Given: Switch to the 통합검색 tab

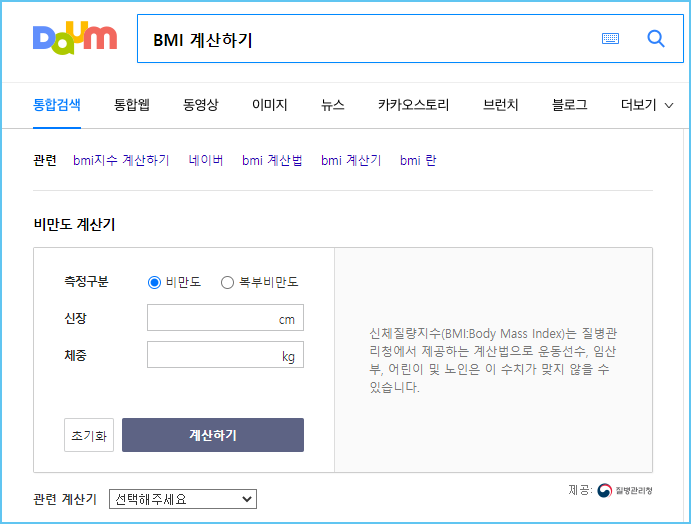Looking at the screenshot, I should point(57,105).
